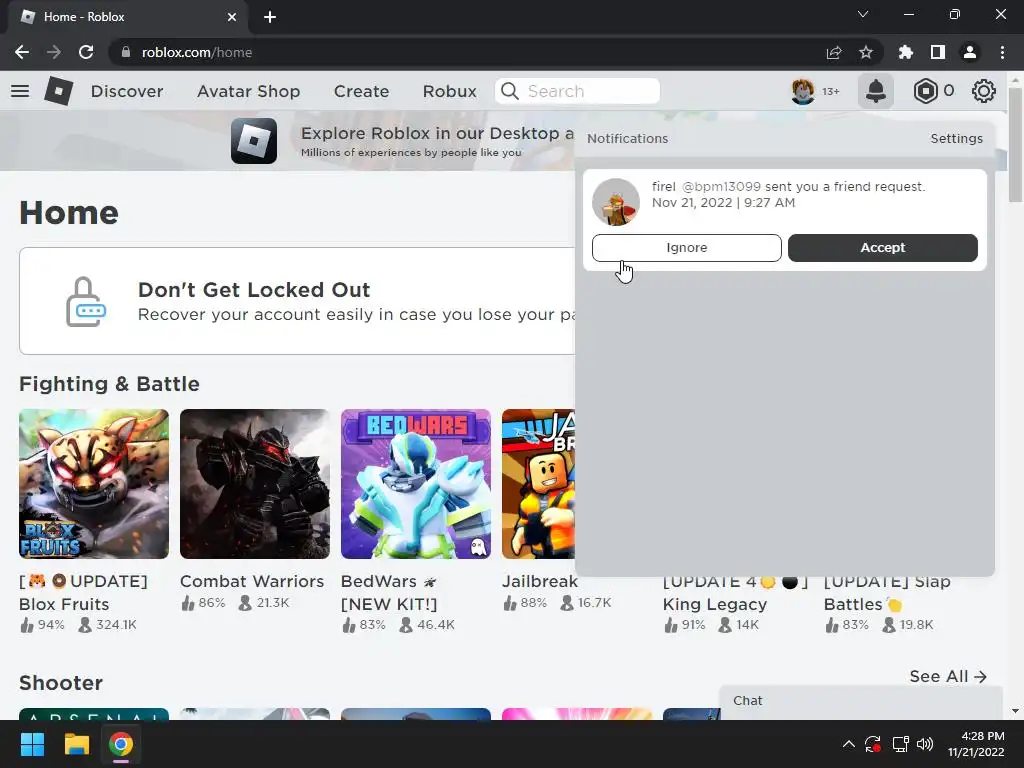This screenshot has width=1024, height=768.
Task: Open Chrome extensions puzzle icon
Action: click(905, 52)
